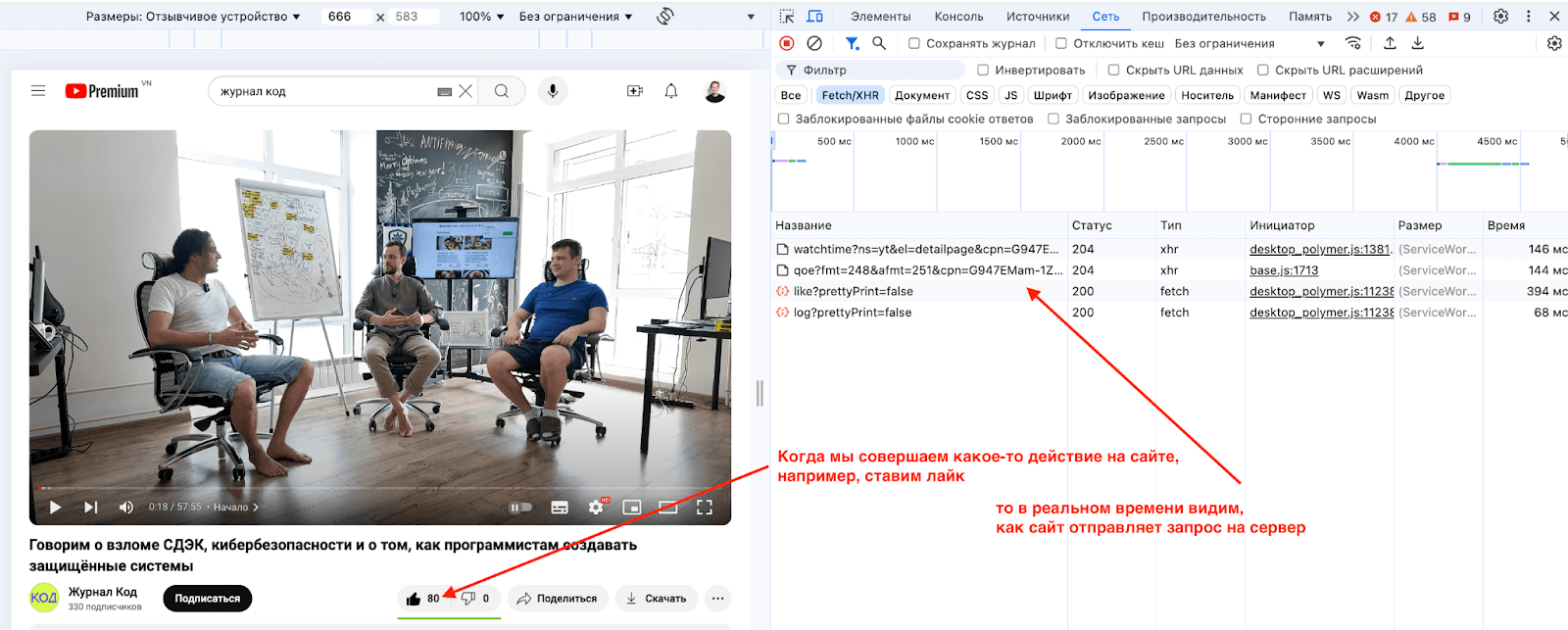Image resolution: width=1568 pixels, height=630 pixels.
Task: Clear the network log
Action: (x=814, y=43)
